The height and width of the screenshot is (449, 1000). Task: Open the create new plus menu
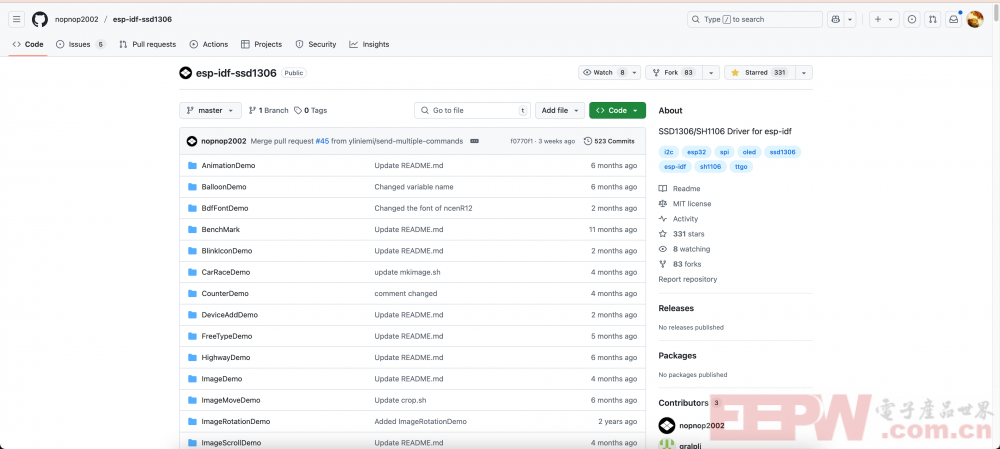coord(885,19)
